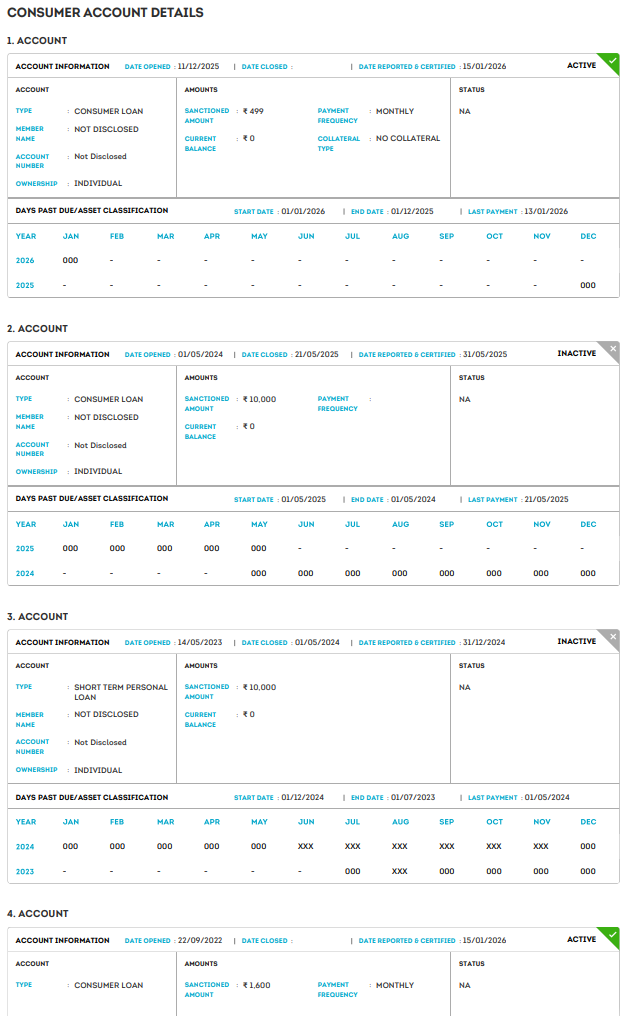This screenshot has height=1016, width=632.
Task: Click the green checkmark badge on account 1
Action: point(611,61)
